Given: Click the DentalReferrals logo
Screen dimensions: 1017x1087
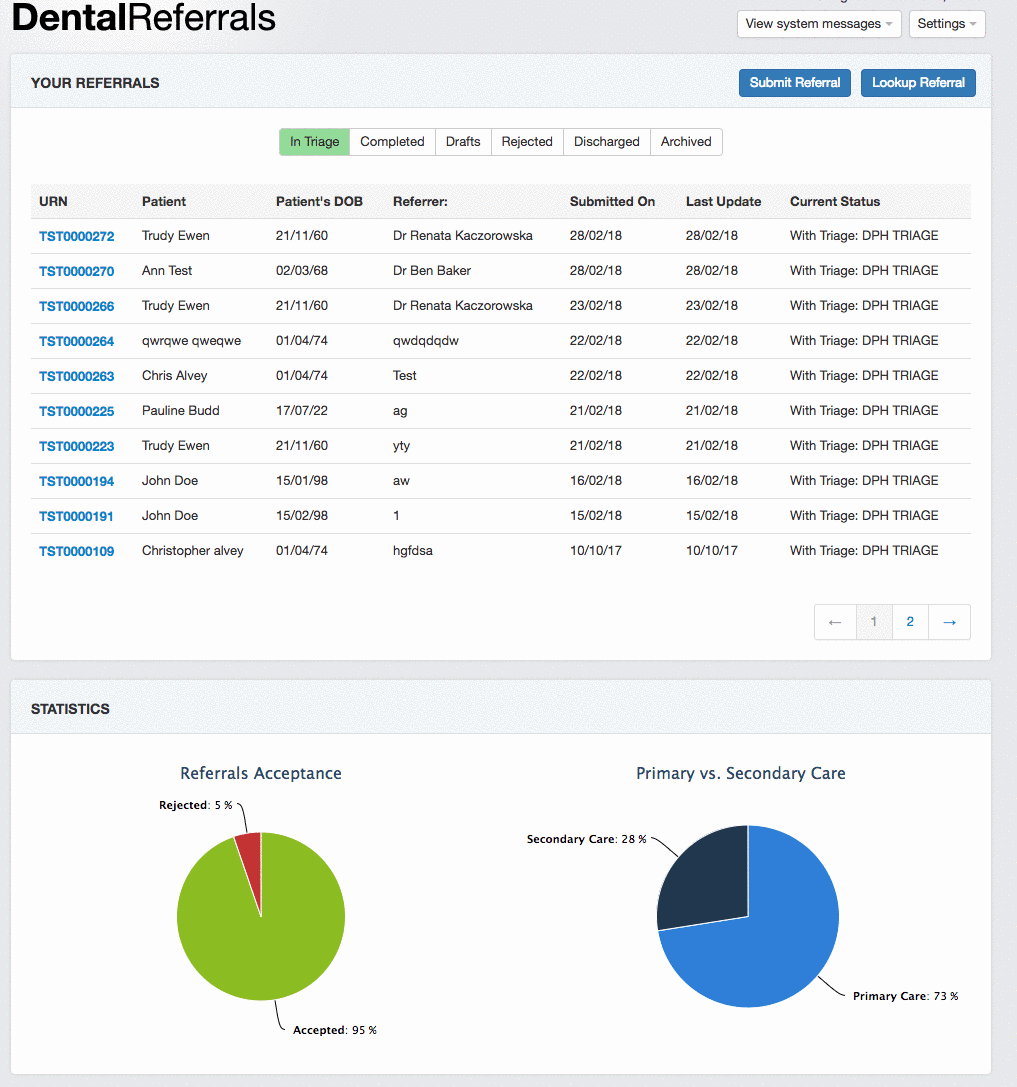Looking at the screenshot, I should click(144, 17).
